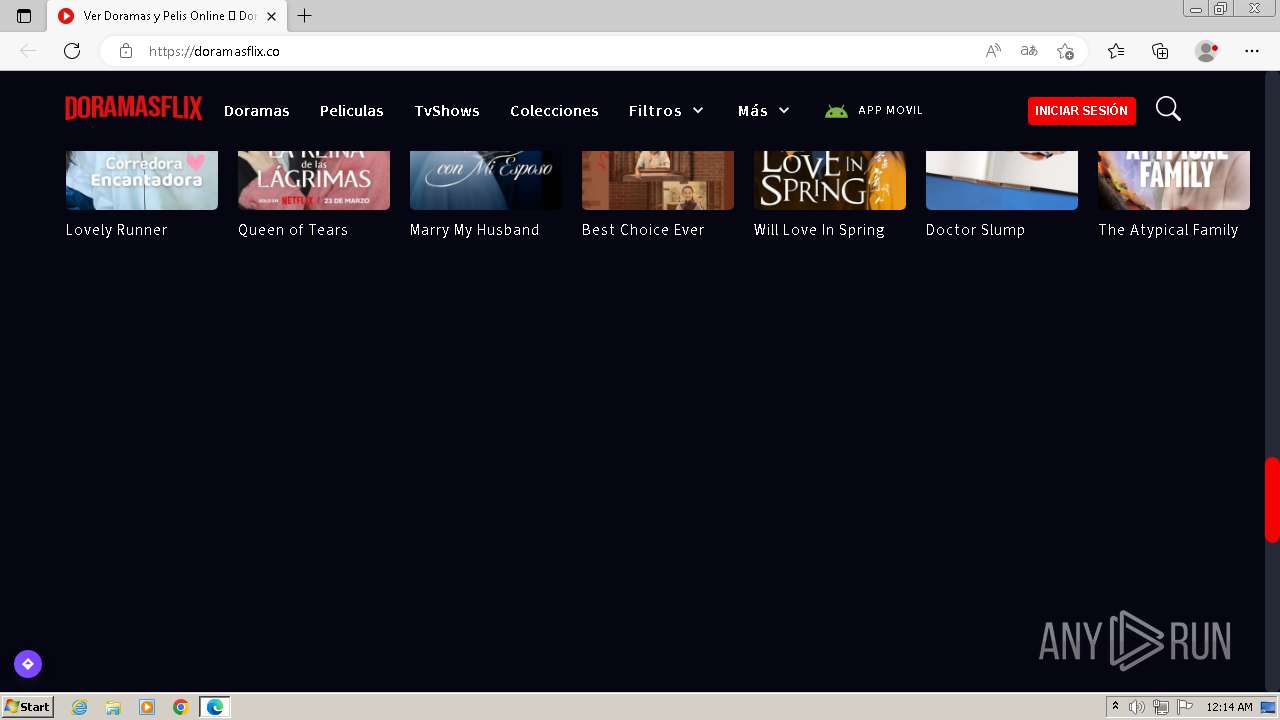
Task: Click the Action Center flag icon
Action: pyautogui.click(x=1184, y=707)
